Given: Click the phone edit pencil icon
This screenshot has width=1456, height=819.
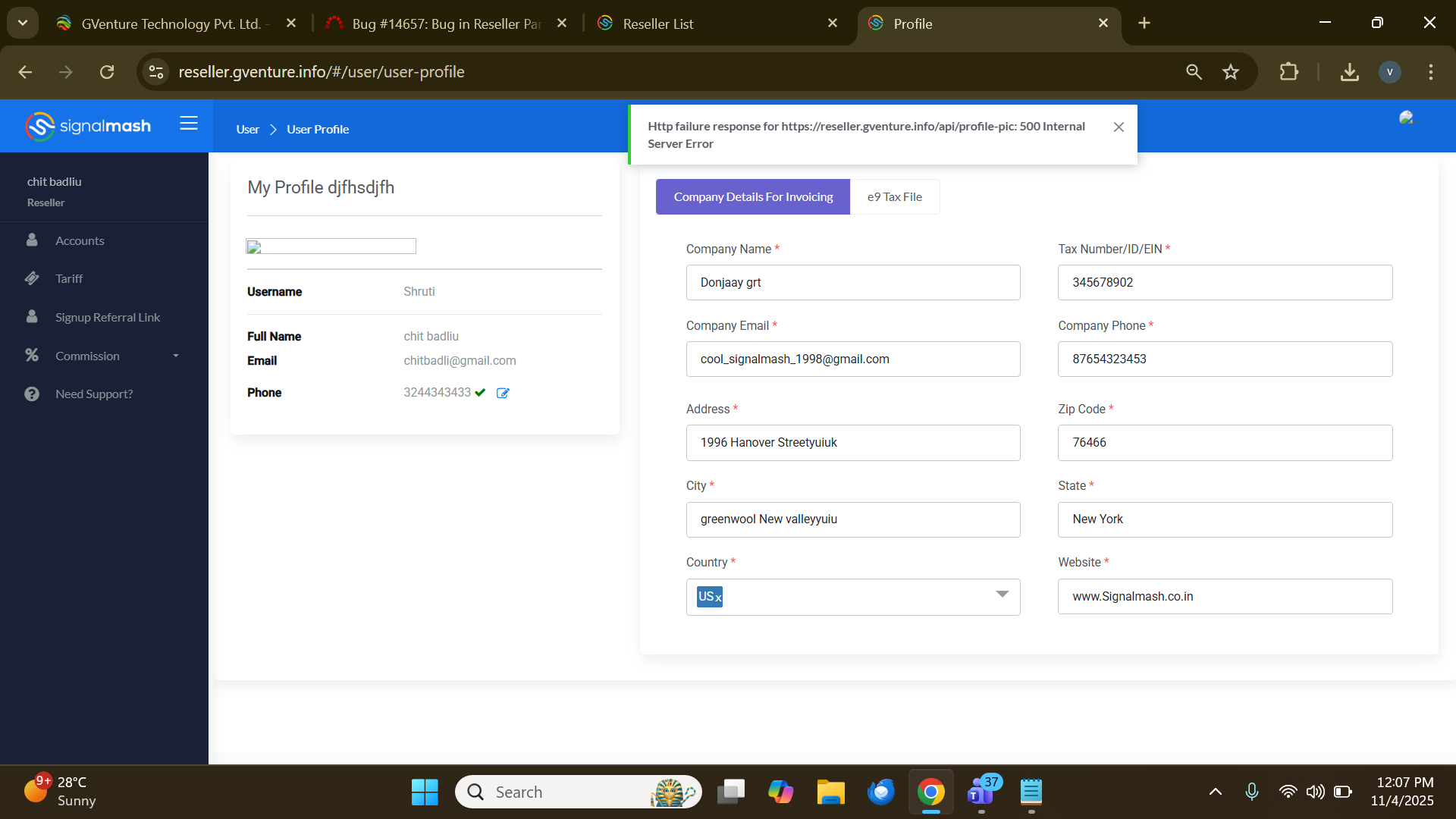Looking at the screenshot, I should pyautogui.click(x=503, y=393).
